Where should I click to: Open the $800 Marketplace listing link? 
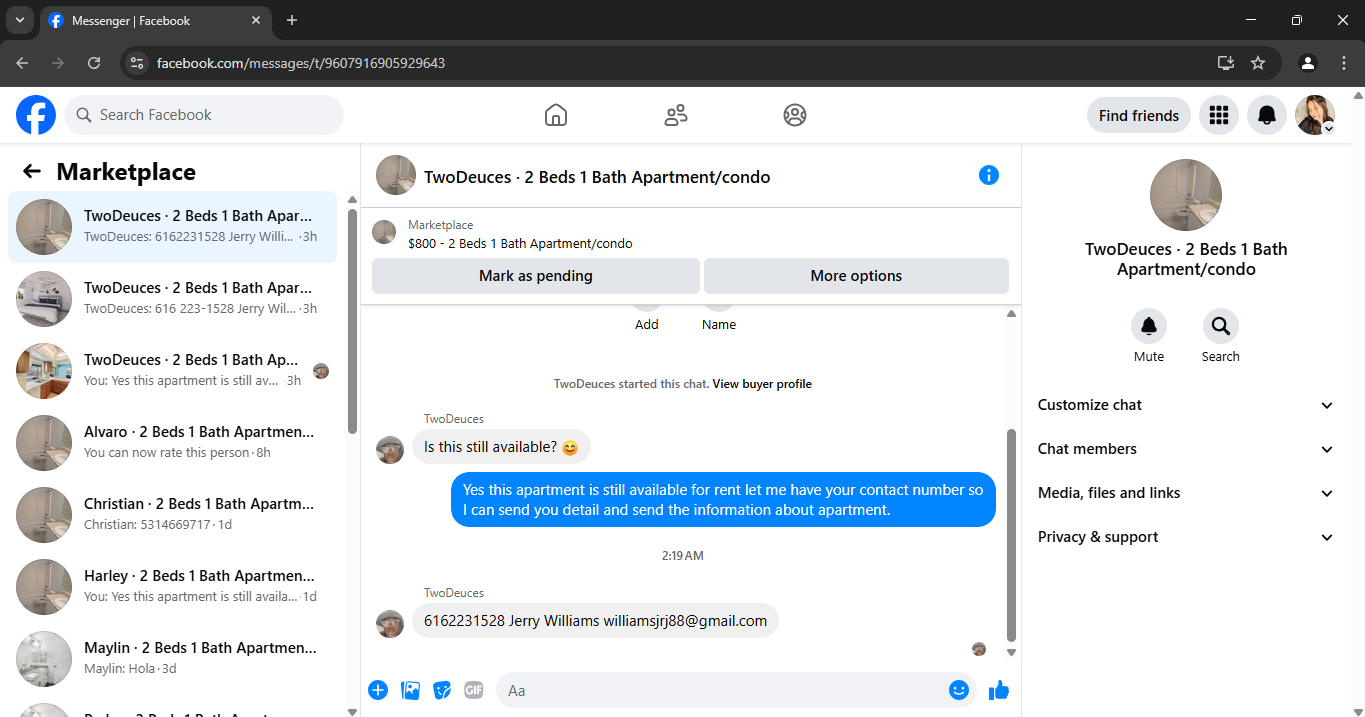[520, 243]
